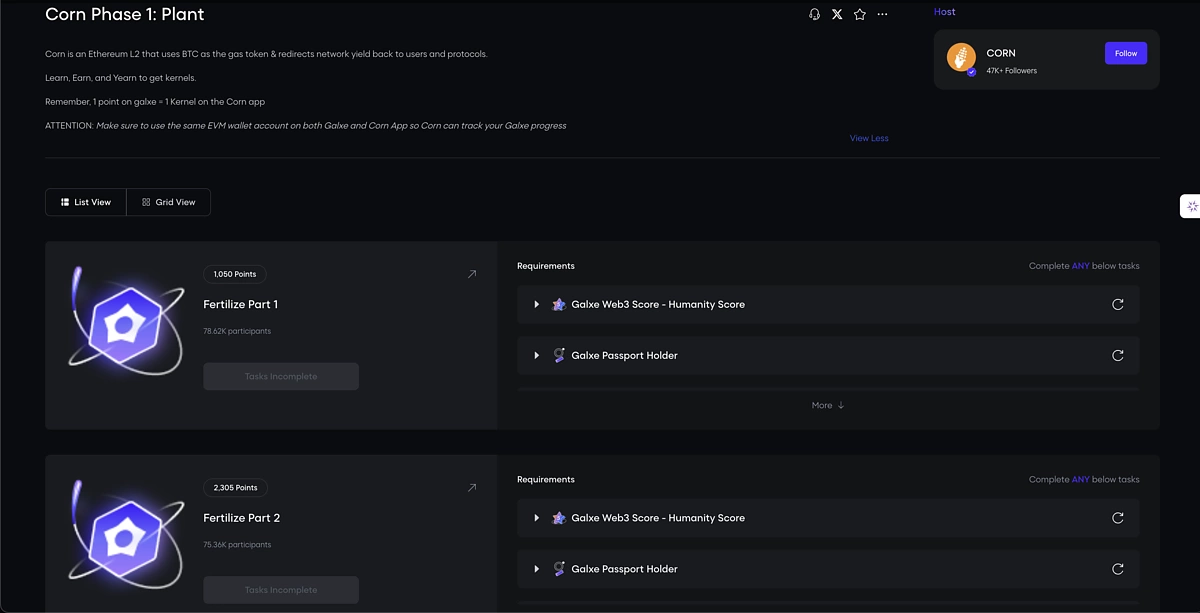Click "Complete ANY below tasks" in Fertilize Part 2

pos(1084,480)
